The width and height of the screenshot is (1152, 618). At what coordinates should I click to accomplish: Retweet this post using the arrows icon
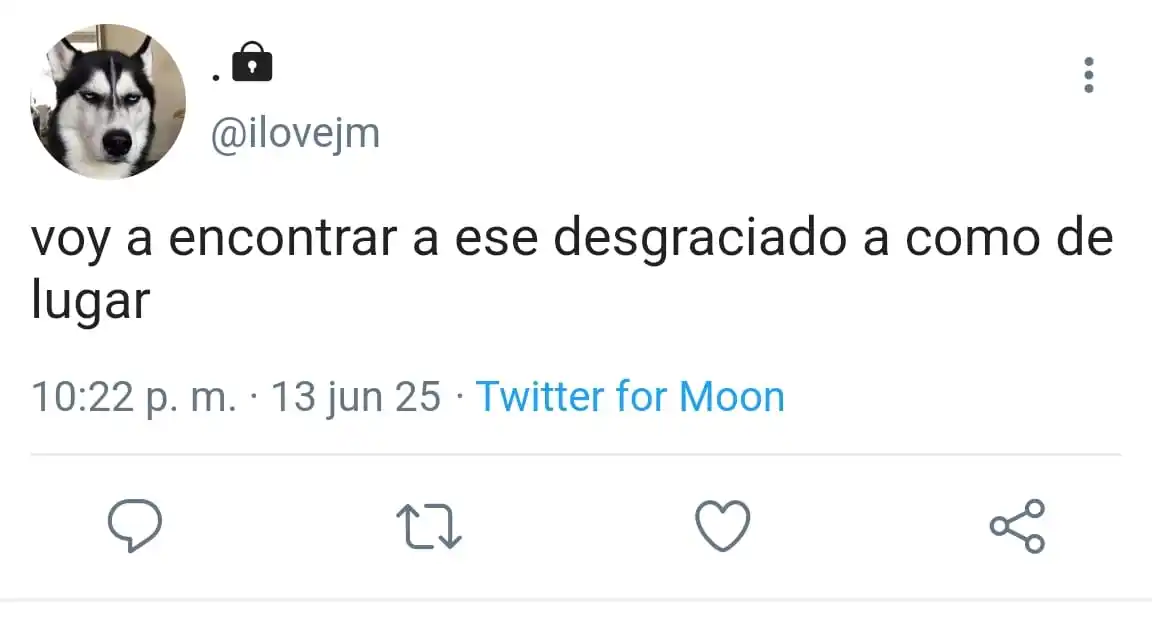click(429, 526)
